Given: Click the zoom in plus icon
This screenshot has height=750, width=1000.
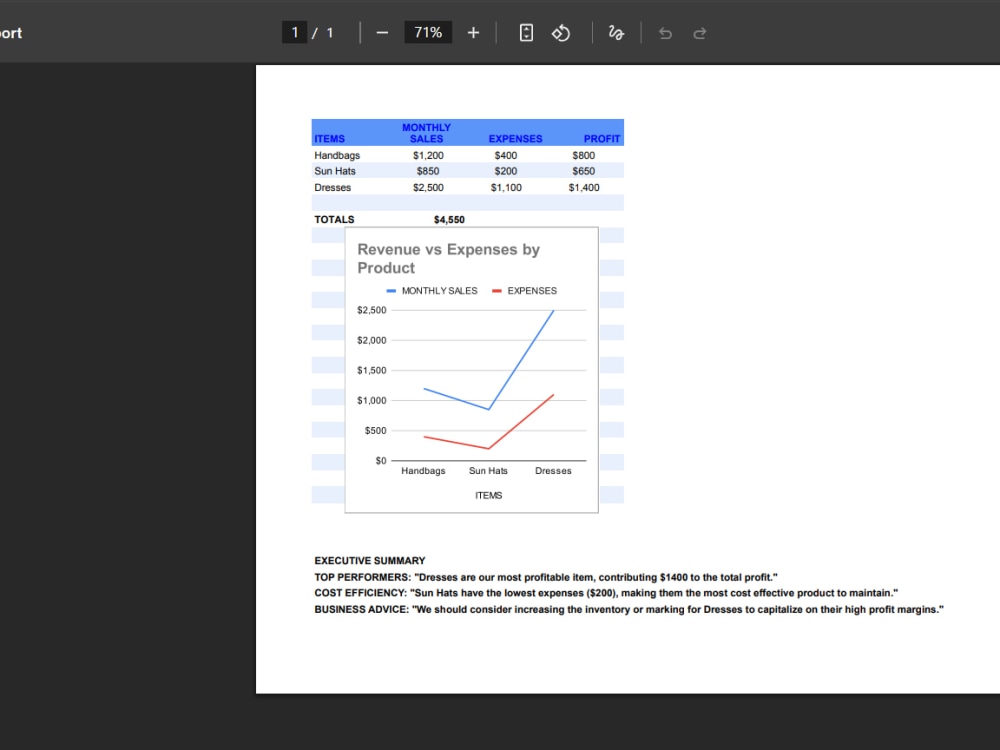Looking at the screenshot, I should (x=473, y=33).
